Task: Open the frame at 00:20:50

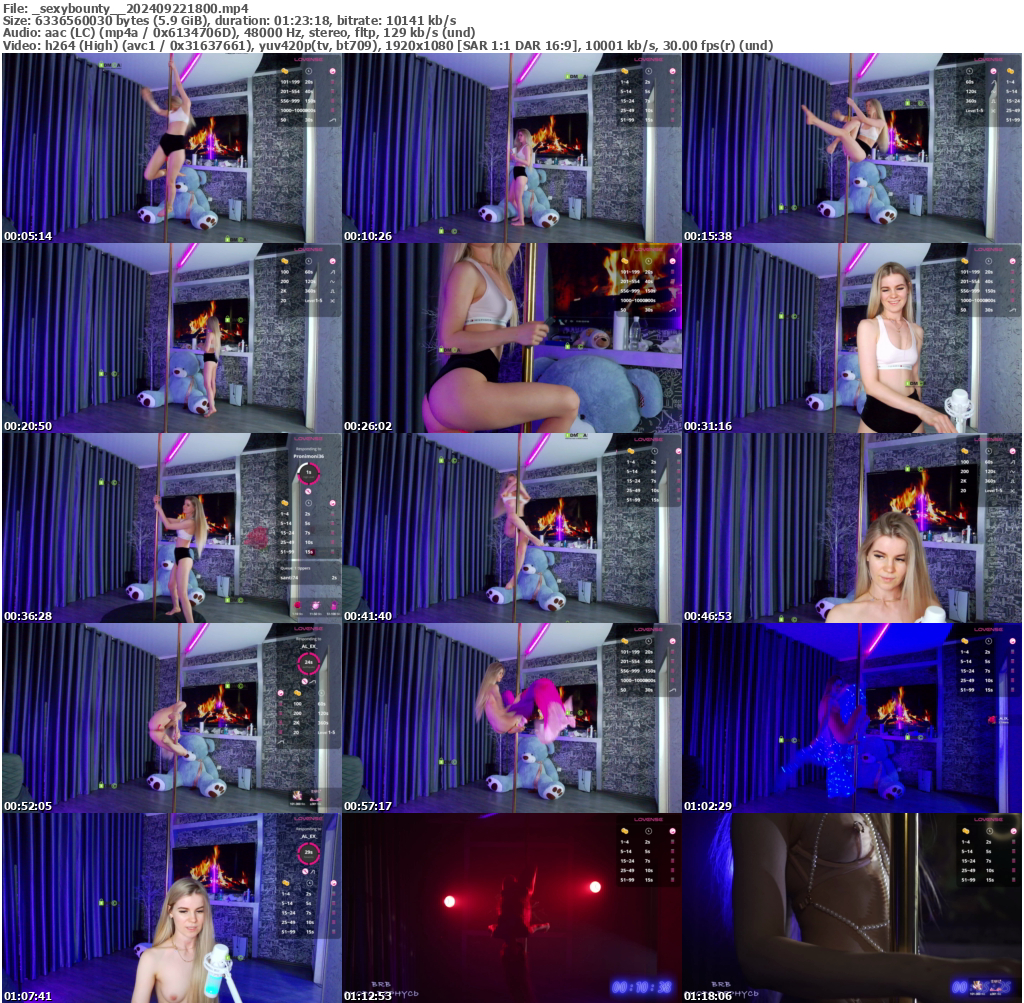Action: coord(172,338)
